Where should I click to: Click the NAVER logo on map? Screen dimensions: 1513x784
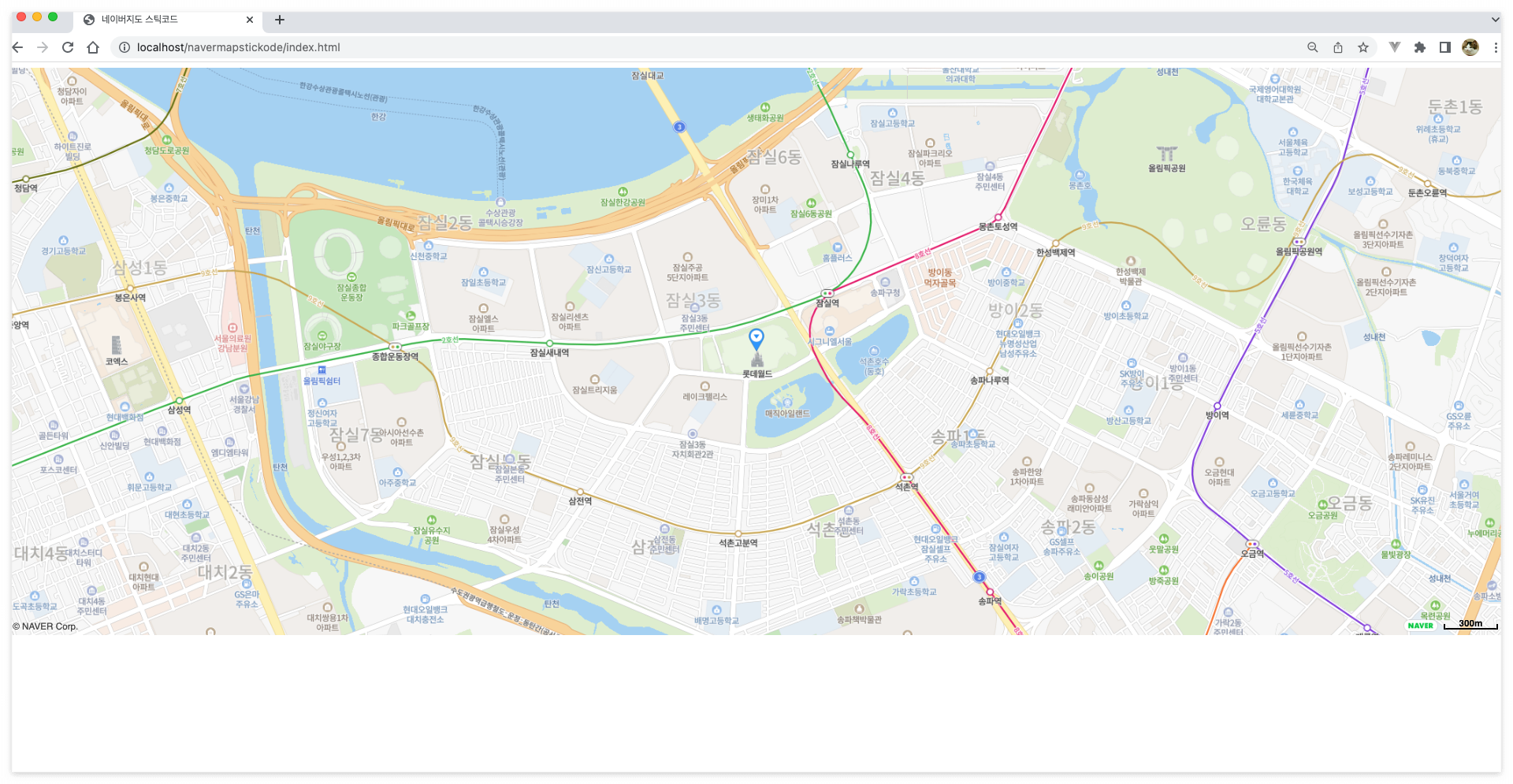[1420, 626]
